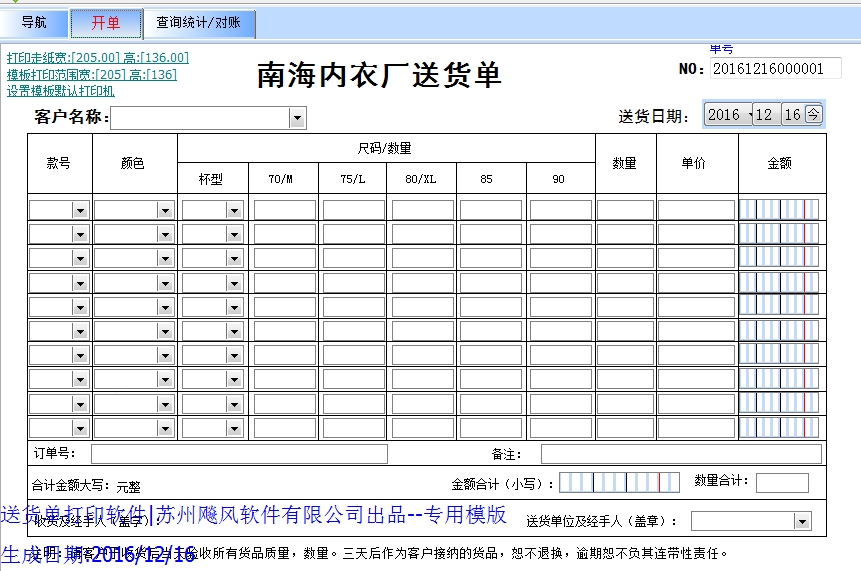Click the 打印走纸宽 paper size link
Viewport: 861px width, 571px height.
click(98, 58)
